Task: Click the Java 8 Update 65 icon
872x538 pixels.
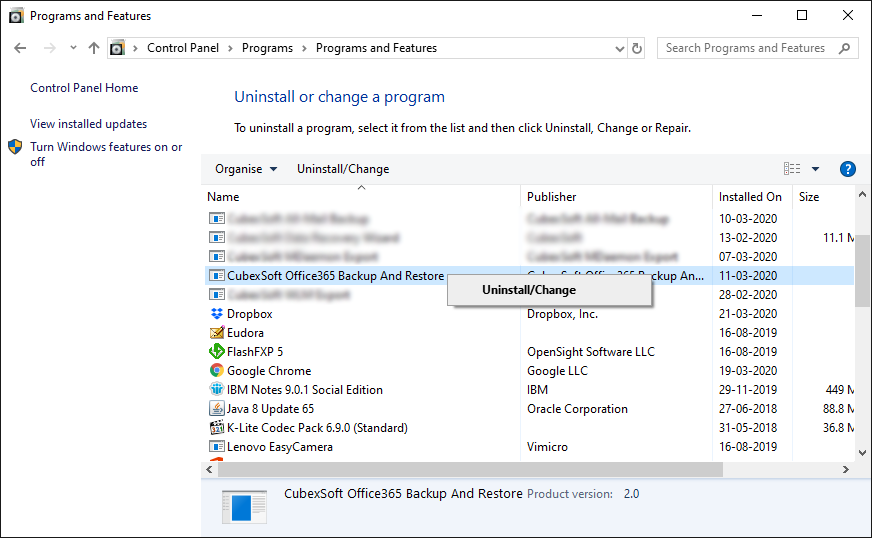Action: 216,408
